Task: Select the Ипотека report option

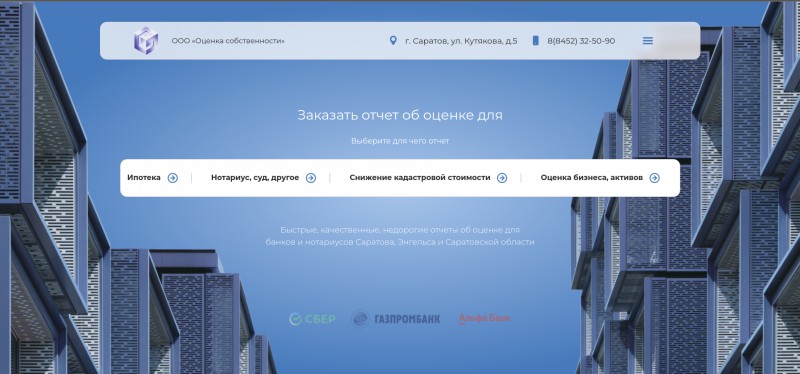Action: pos(144,178)
